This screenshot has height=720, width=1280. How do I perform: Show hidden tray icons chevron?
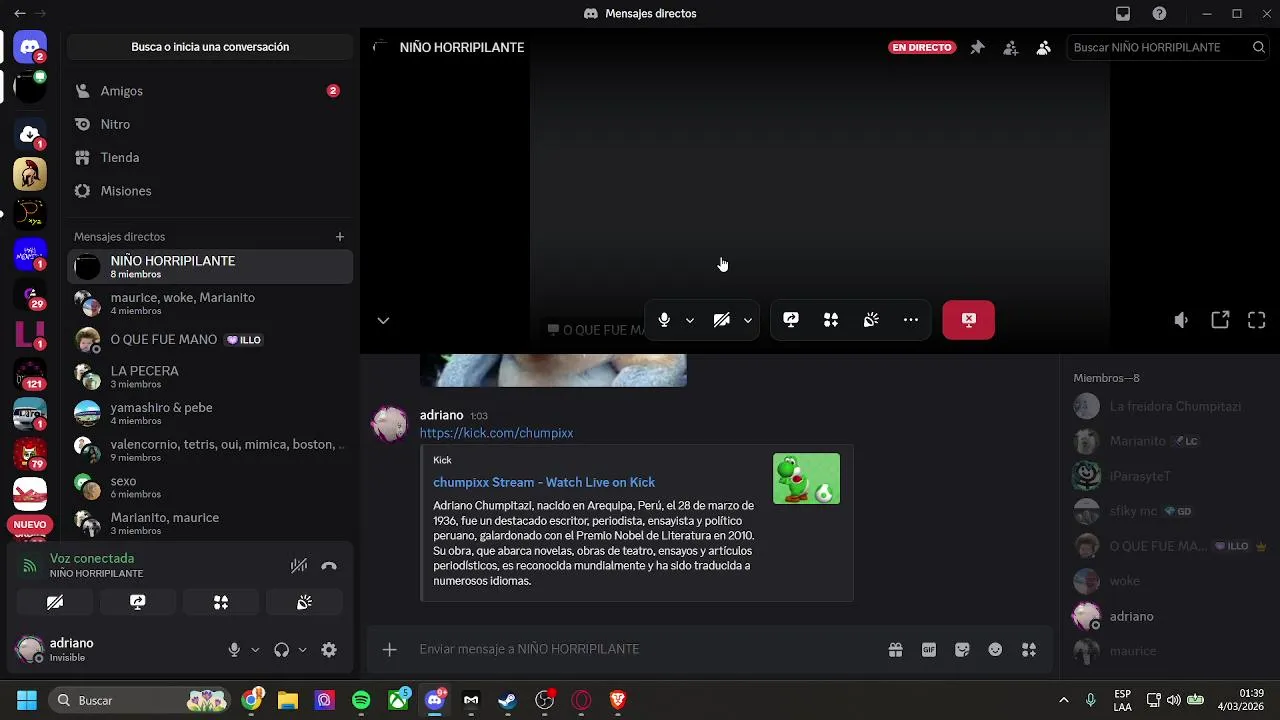click(1063, 700)
